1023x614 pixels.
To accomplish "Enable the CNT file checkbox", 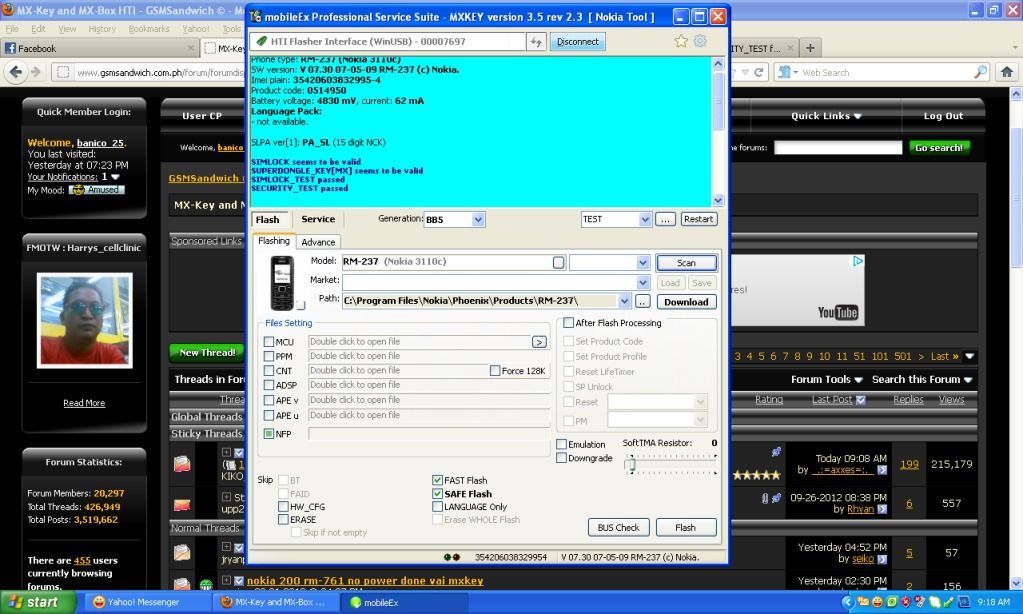I will (269, 371).
